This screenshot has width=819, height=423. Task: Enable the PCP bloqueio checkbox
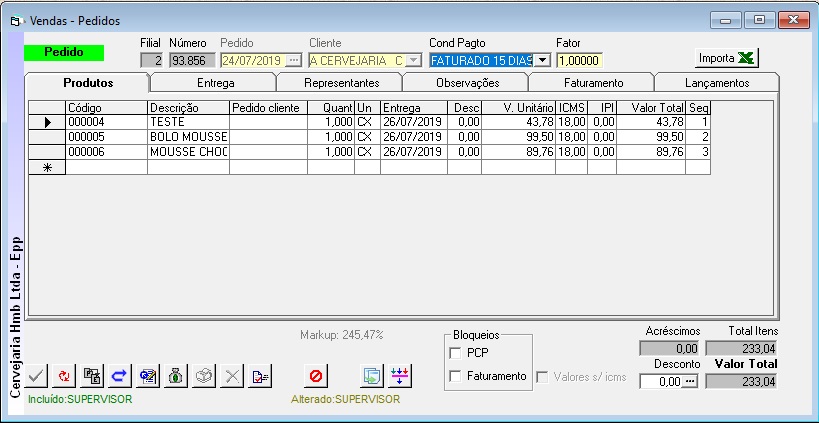[x=457, y=353]
